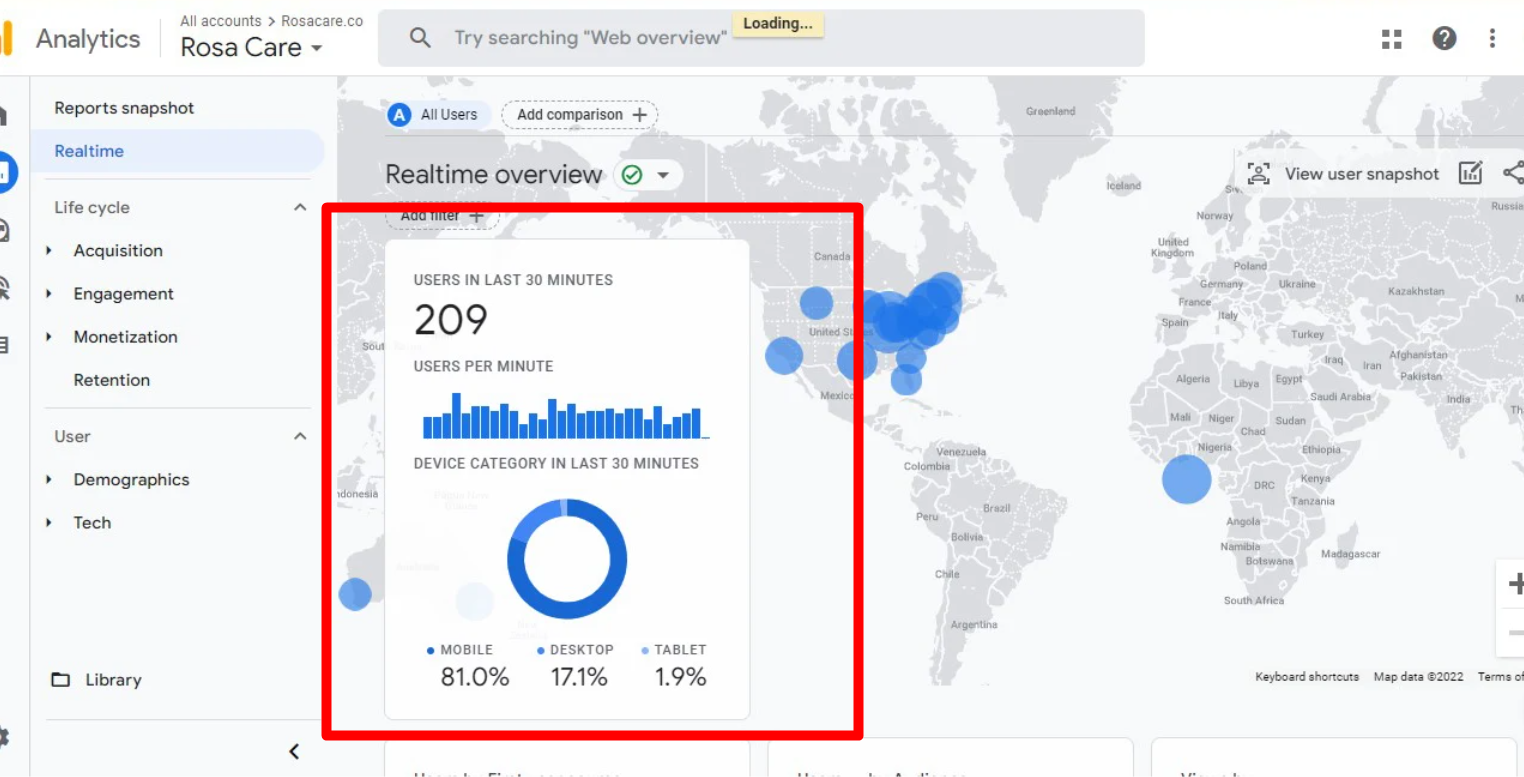1524x777 pixels.
Task: Collapse the User section
Action: coord(299,437)
